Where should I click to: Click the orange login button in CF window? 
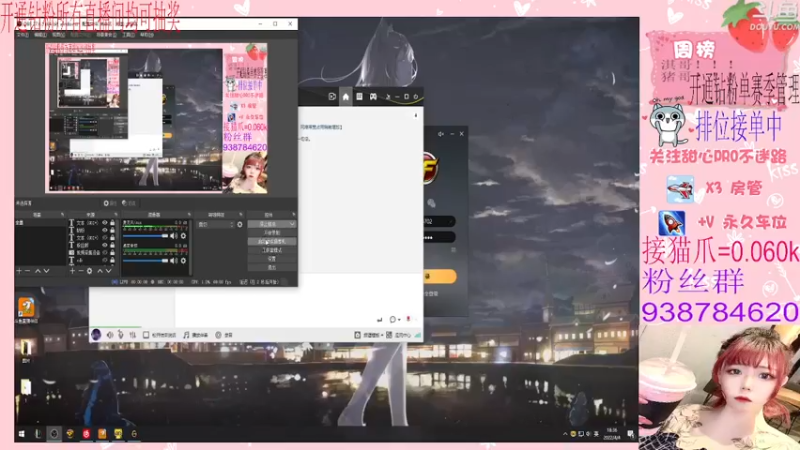[x=440, y=276]
